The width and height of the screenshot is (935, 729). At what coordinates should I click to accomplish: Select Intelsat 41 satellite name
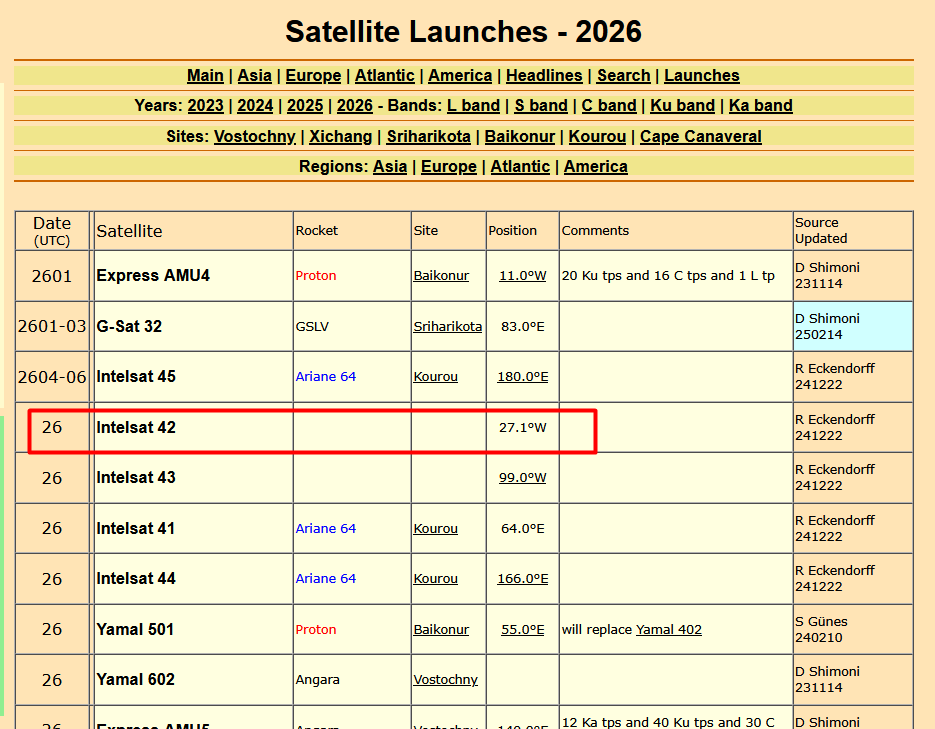coord(135,529)
